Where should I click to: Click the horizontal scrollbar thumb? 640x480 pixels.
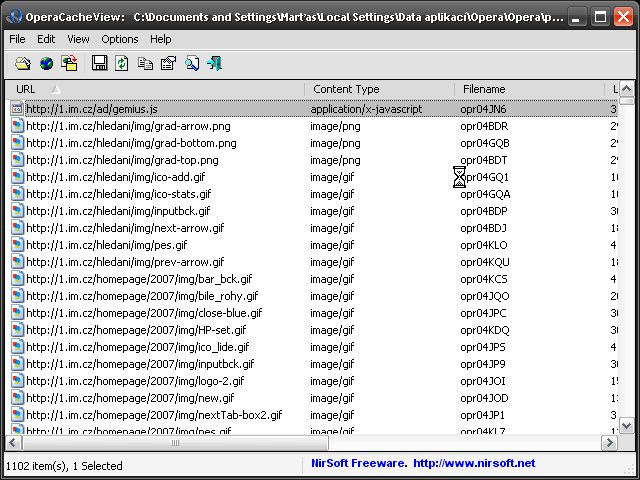[x=175, y=443]
